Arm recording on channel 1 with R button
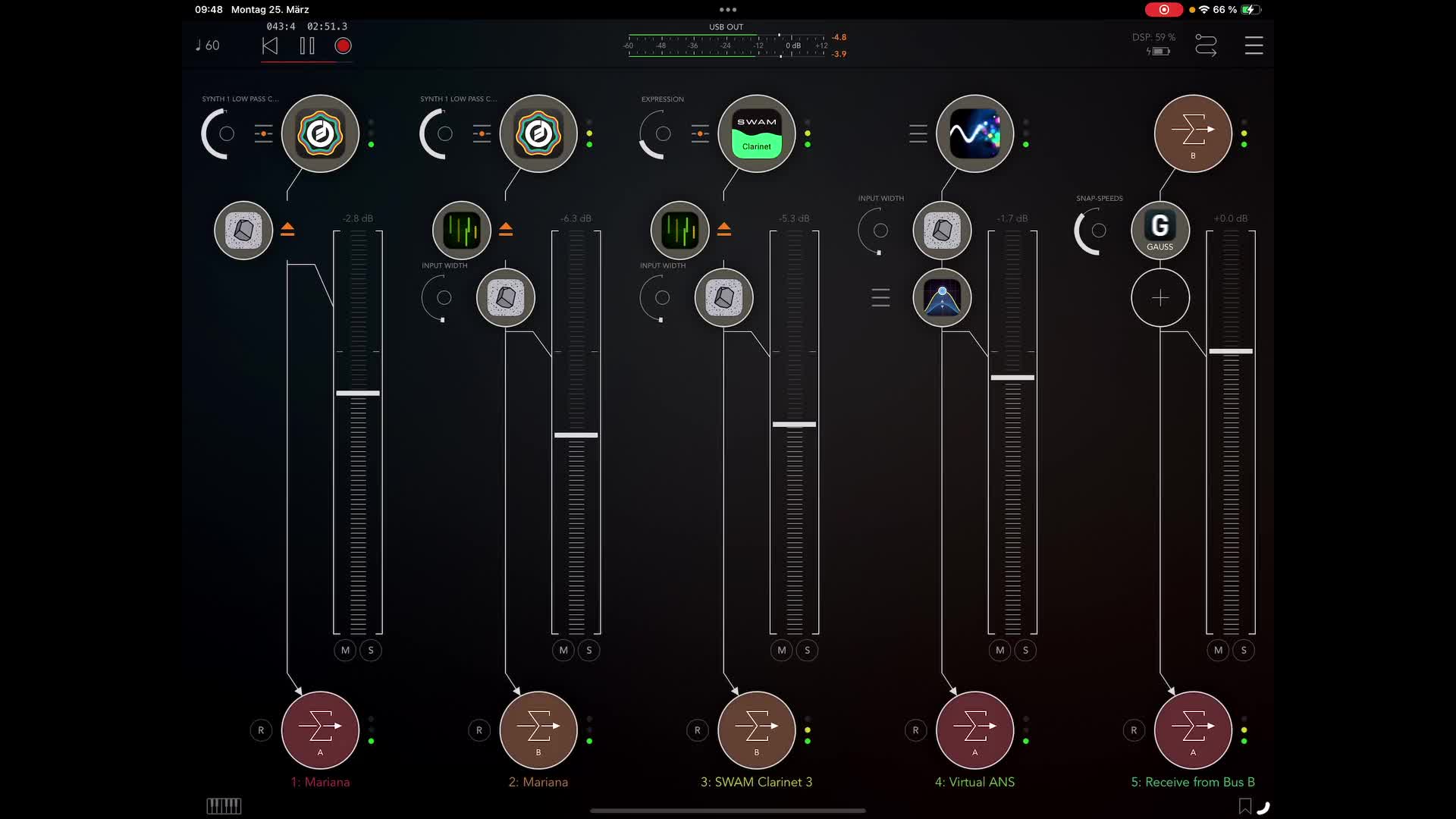 pos(261,730)
